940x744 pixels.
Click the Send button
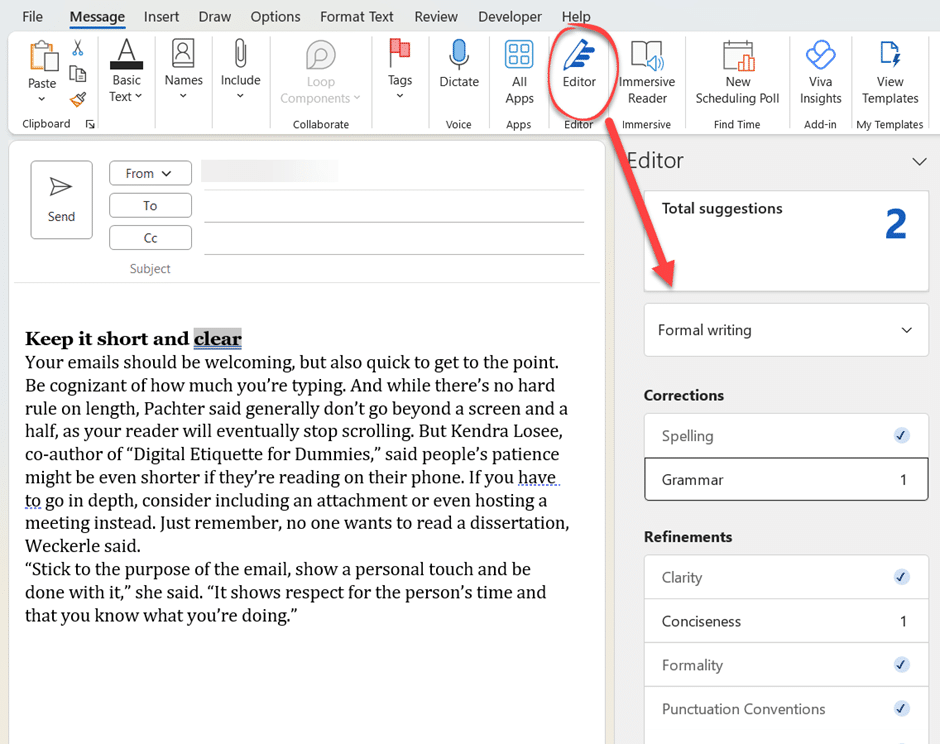[x=61, y=200]
